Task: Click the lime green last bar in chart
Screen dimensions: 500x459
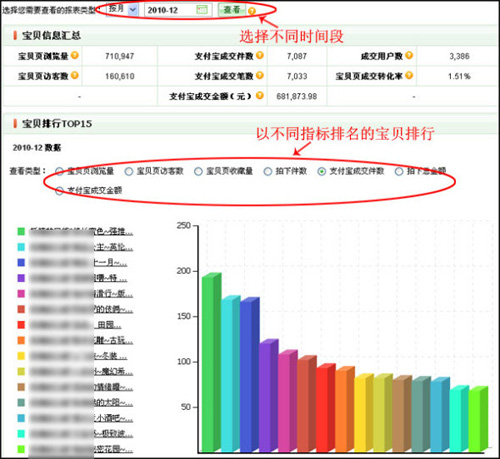Action: (x=478, y=419)
